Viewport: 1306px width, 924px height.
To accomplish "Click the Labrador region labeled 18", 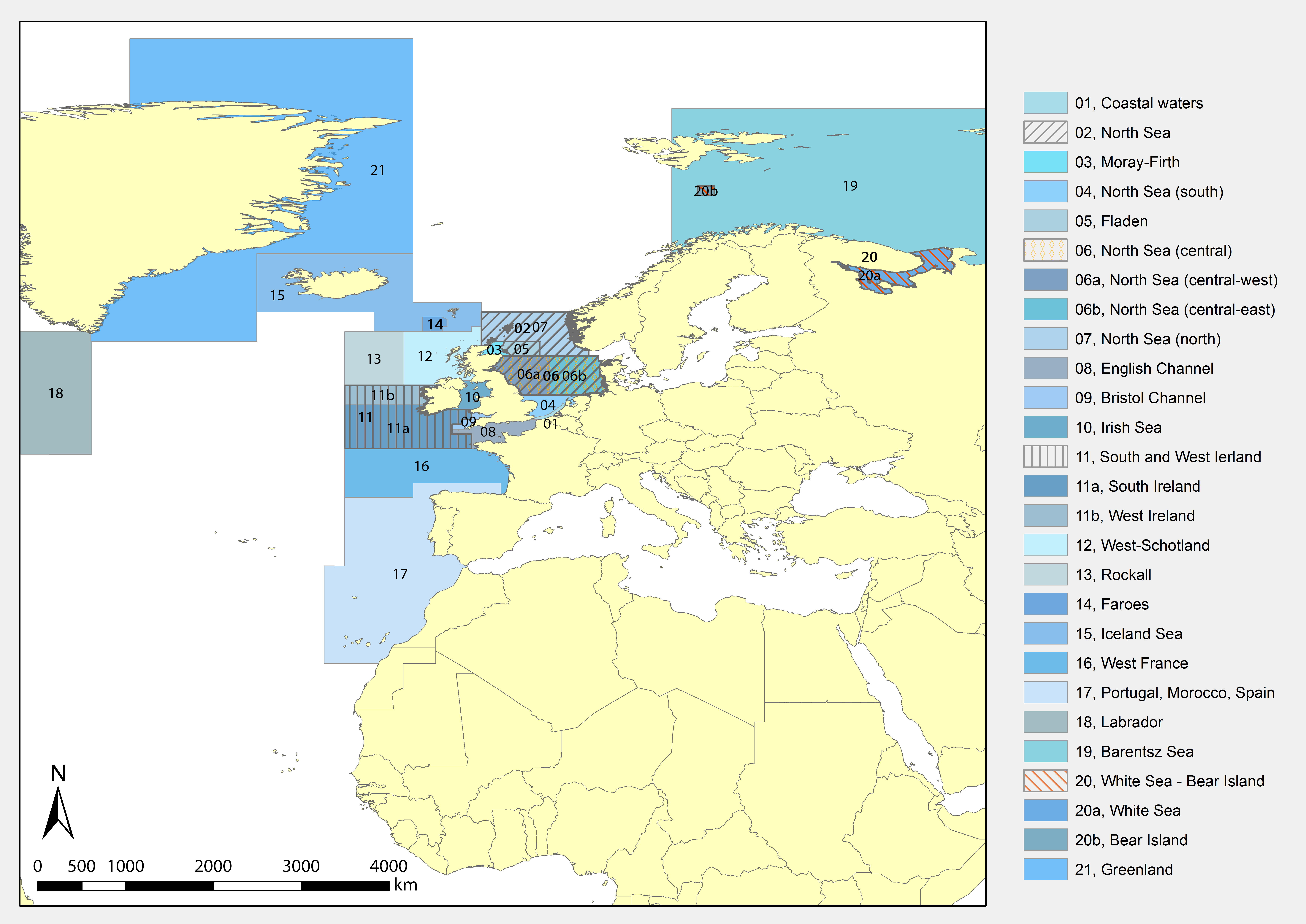I will pyautogui.click(x=56, y=393).
